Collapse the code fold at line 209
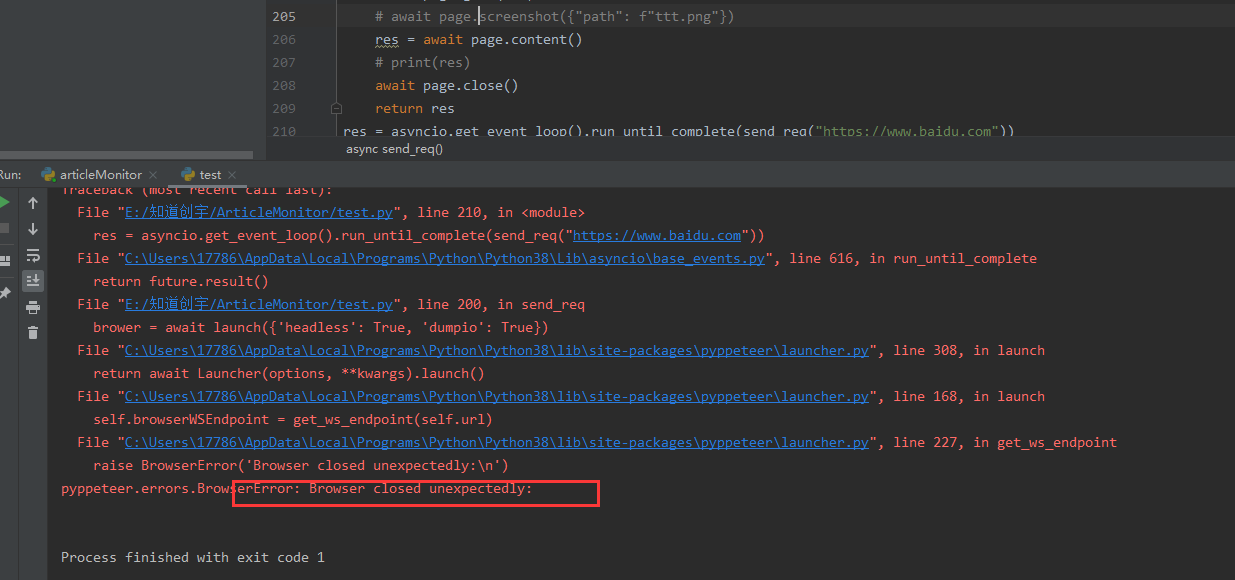 tap(336, 107)
